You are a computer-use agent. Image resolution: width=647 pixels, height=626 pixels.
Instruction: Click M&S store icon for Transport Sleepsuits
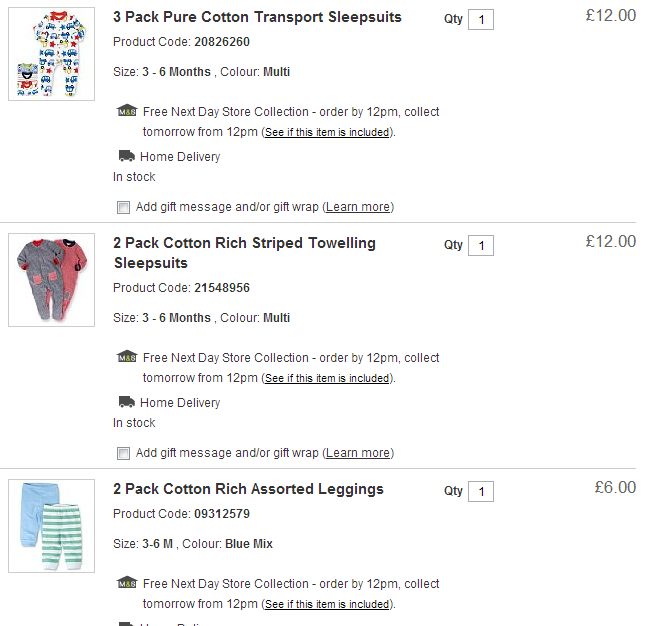click(x=126, y=111)
